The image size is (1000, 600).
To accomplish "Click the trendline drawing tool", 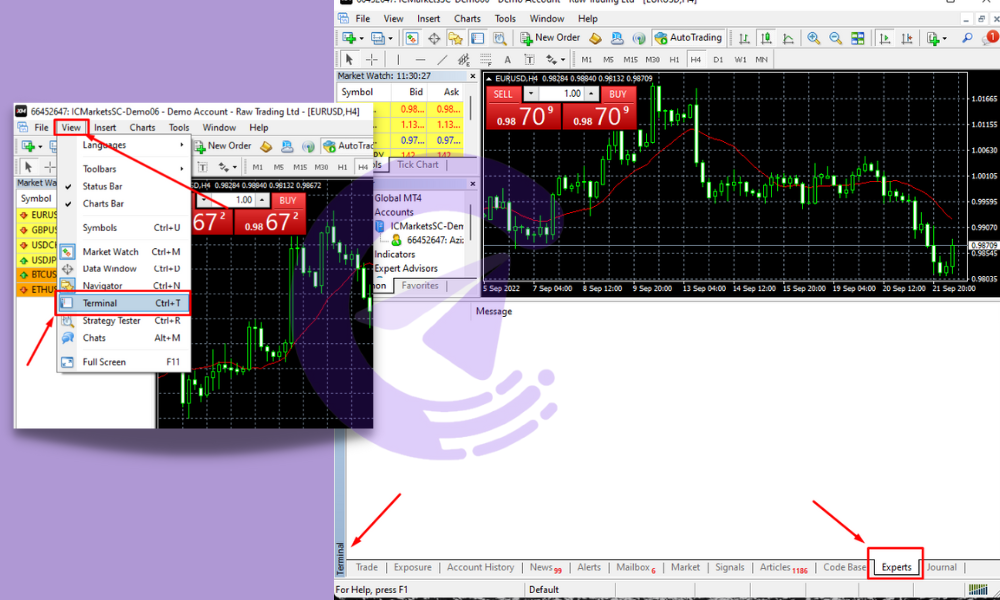I will pyautogui.click(x=443, y=59).
